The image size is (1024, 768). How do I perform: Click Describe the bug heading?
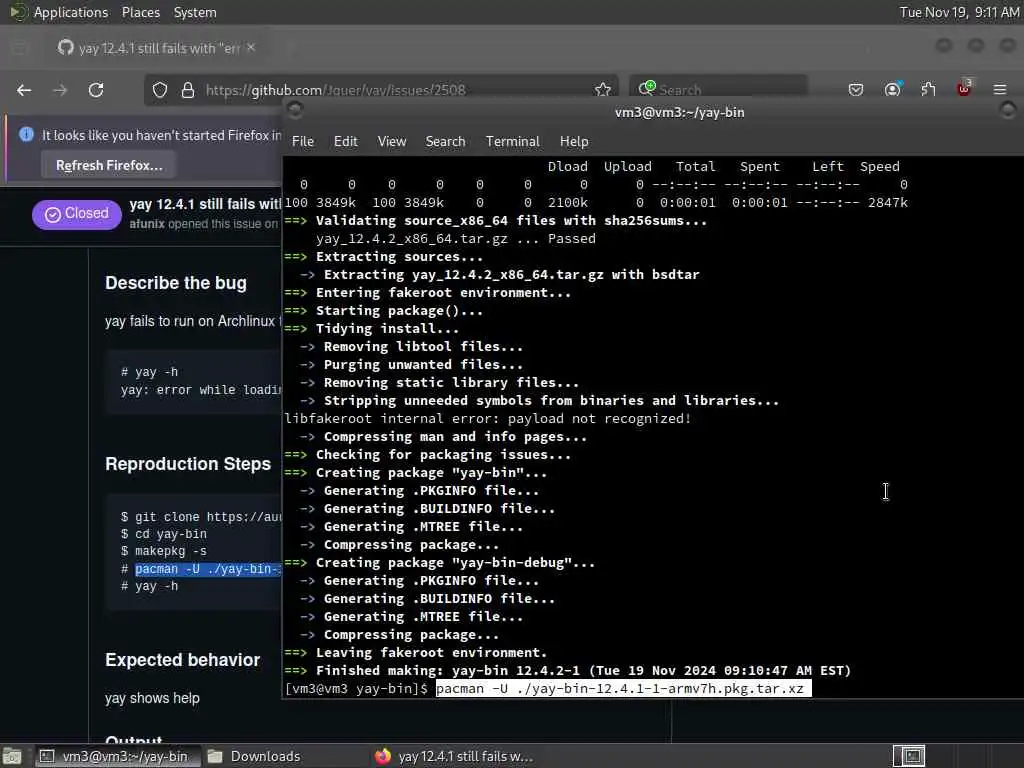click(x=176, y=283)
